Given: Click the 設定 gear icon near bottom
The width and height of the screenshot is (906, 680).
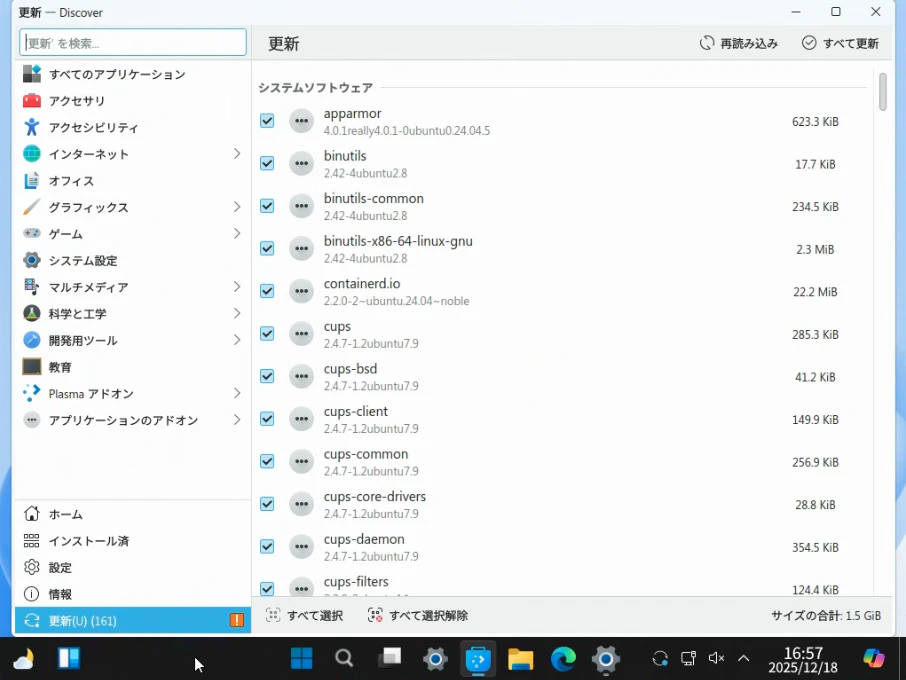Looking at the screenshot, I should [x=32, y=567].
